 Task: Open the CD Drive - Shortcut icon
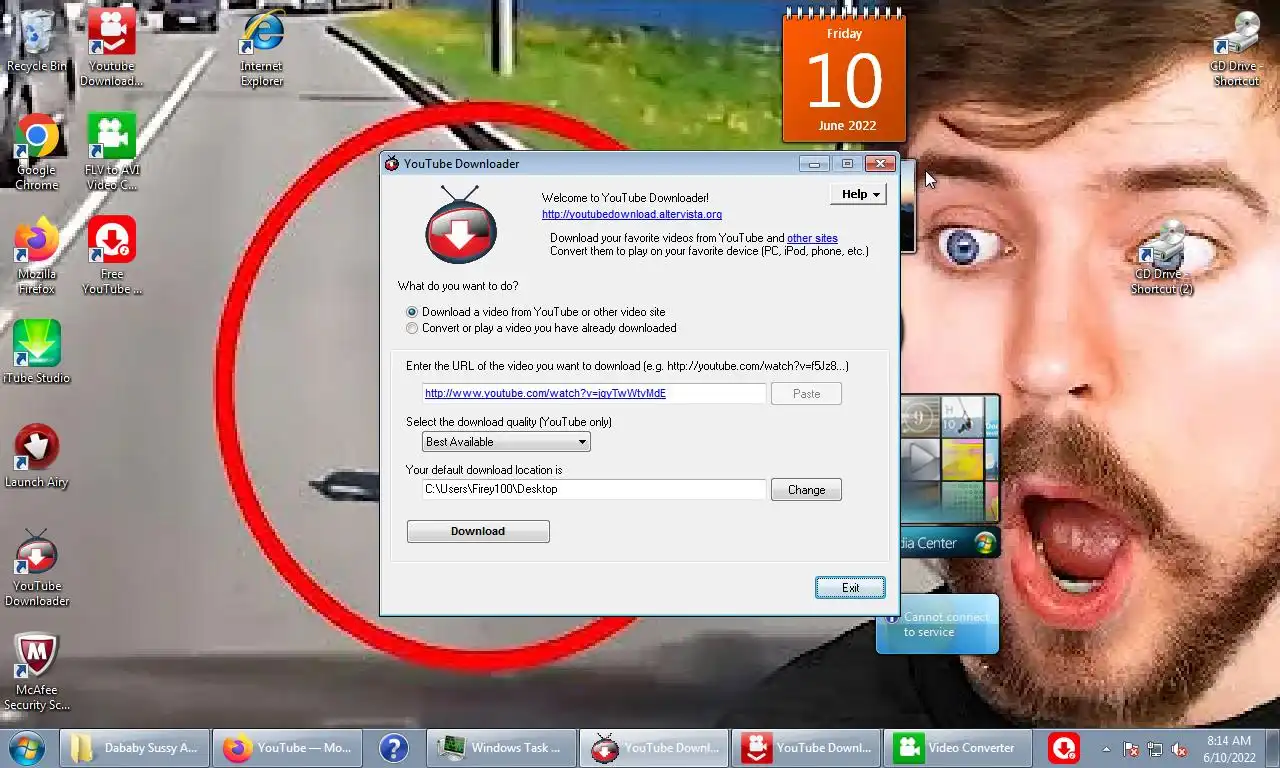(1237, 47)
